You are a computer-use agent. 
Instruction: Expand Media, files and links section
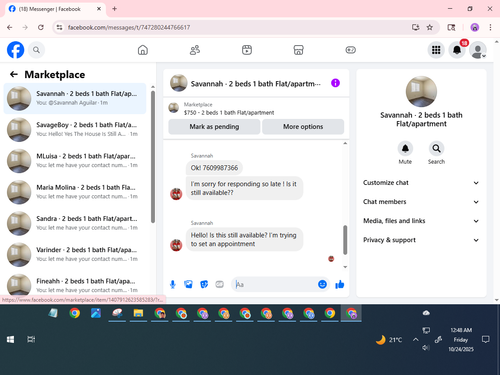pos(421,221)
